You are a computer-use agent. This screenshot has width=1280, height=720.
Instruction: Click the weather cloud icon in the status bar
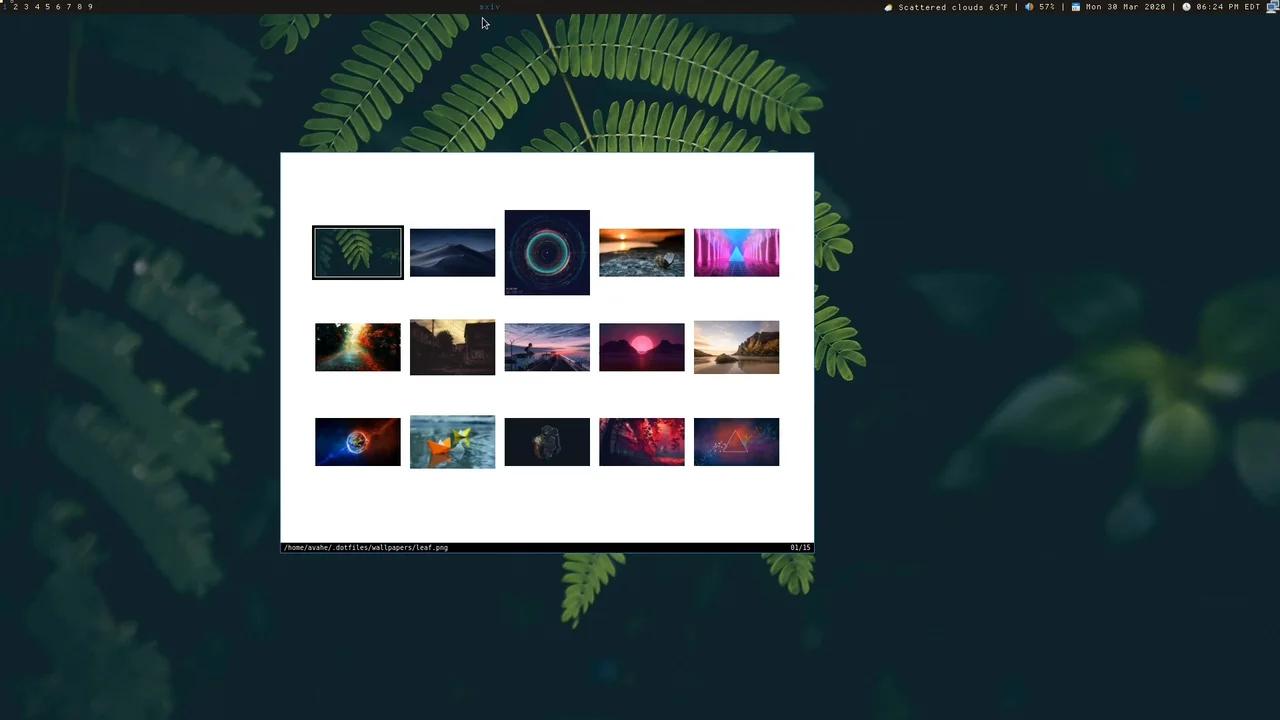[888, 6]
